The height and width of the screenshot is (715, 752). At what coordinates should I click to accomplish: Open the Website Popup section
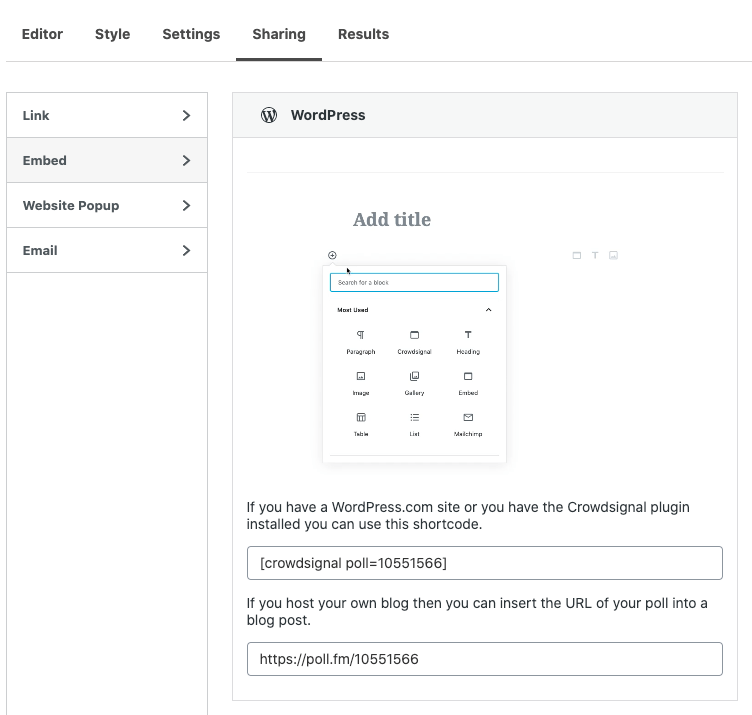pyautogui.click(x=107, y=205)
